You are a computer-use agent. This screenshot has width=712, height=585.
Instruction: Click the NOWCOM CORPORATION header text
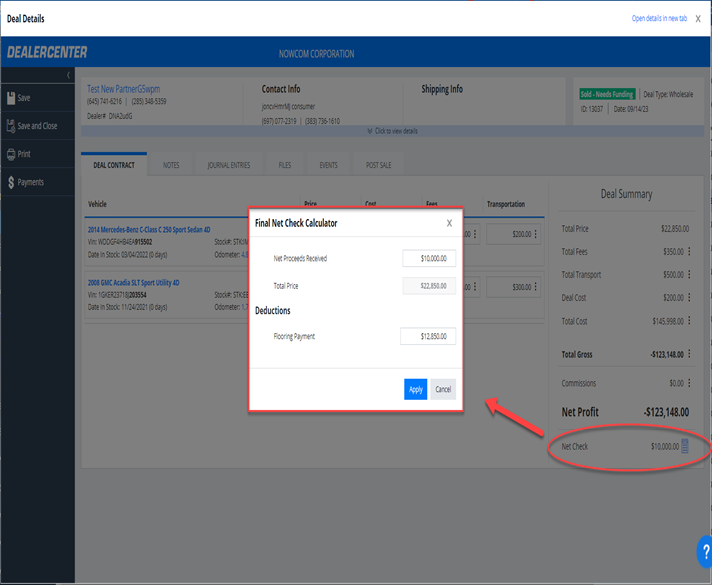(316, 54)
